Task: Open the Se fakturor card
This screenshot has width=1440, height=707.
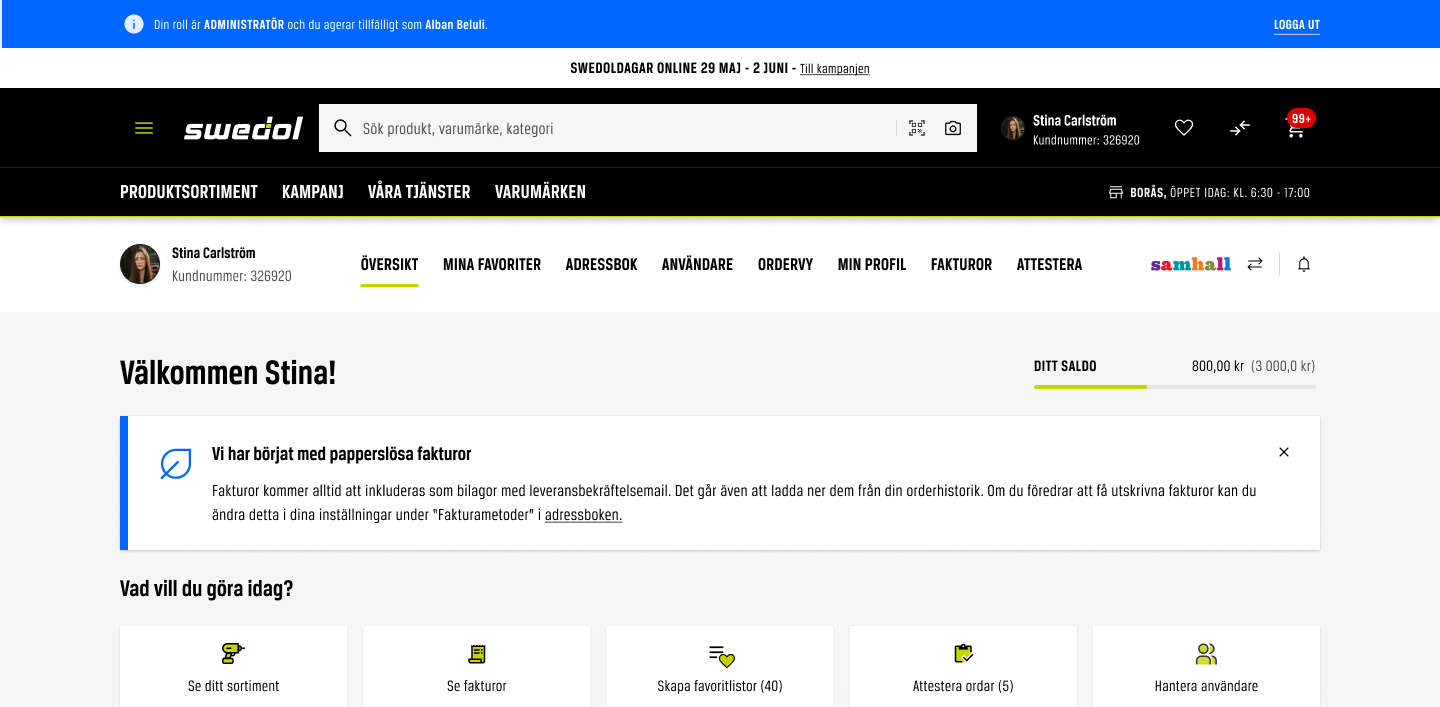Action: click(x=477, y=667)
